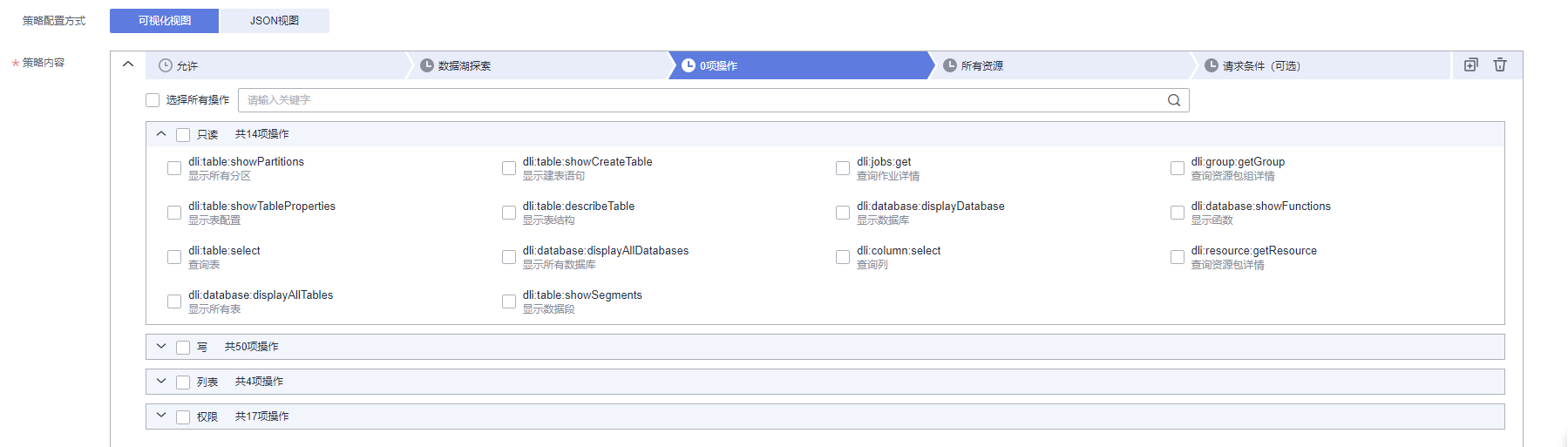Enable the dli:table:select checkbox

(x=174, y=257)
